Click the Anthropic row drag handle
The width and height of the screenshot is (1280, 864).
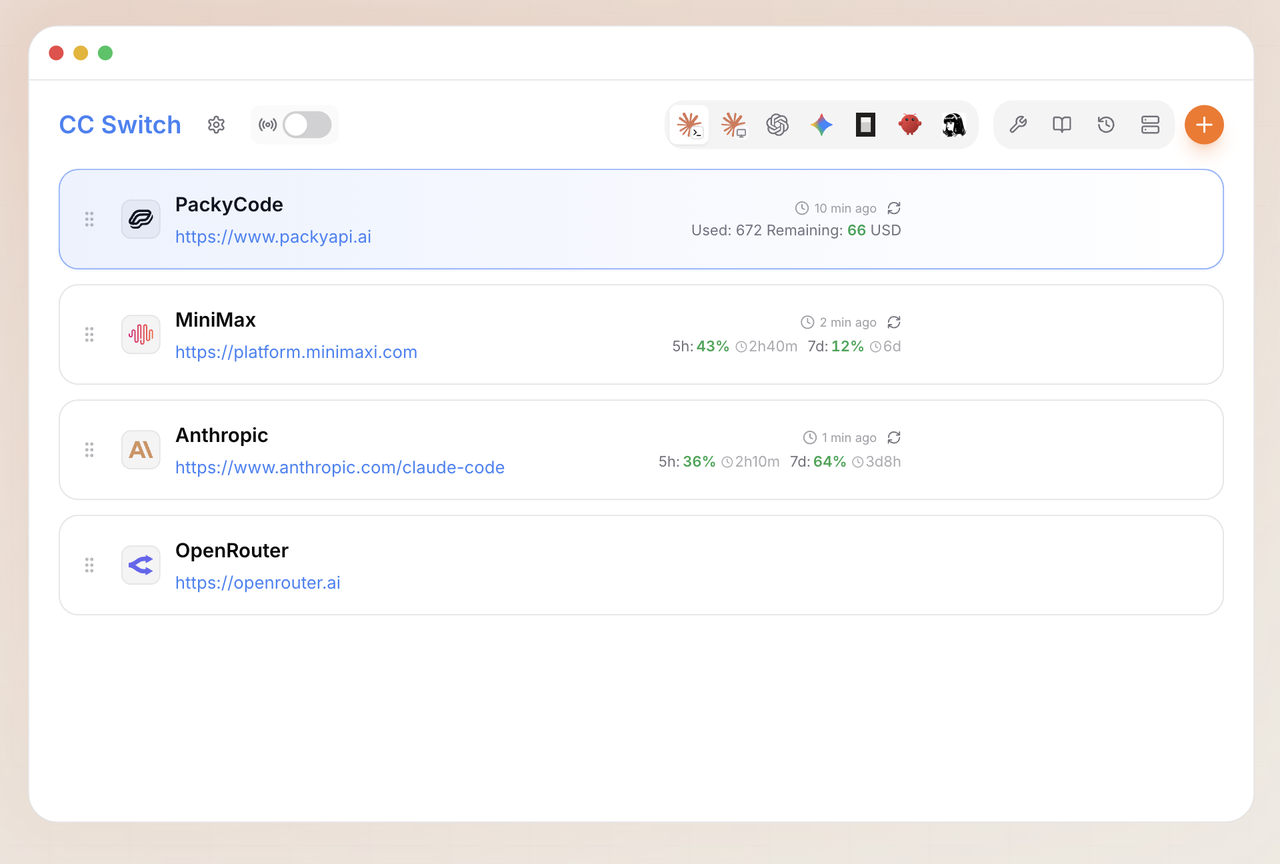(x=89, y=450)
